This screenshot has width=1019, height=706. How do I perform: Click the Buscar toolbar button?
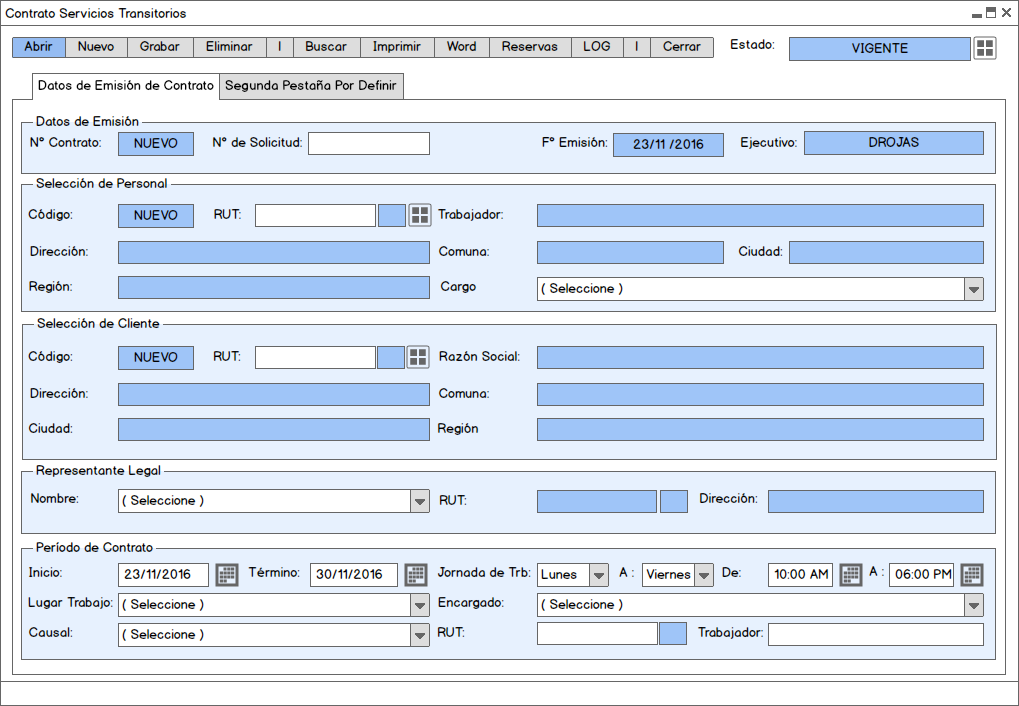[326, 47]
